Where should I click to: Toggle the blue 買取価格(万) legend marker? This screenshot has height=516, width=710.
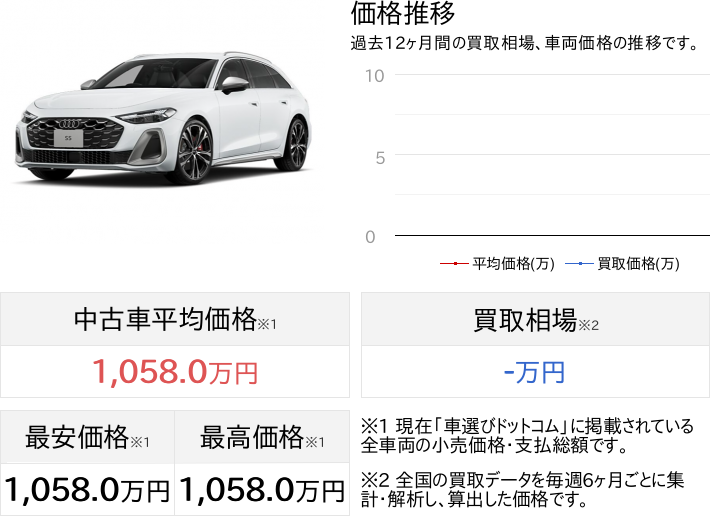[x=580, y=264]
